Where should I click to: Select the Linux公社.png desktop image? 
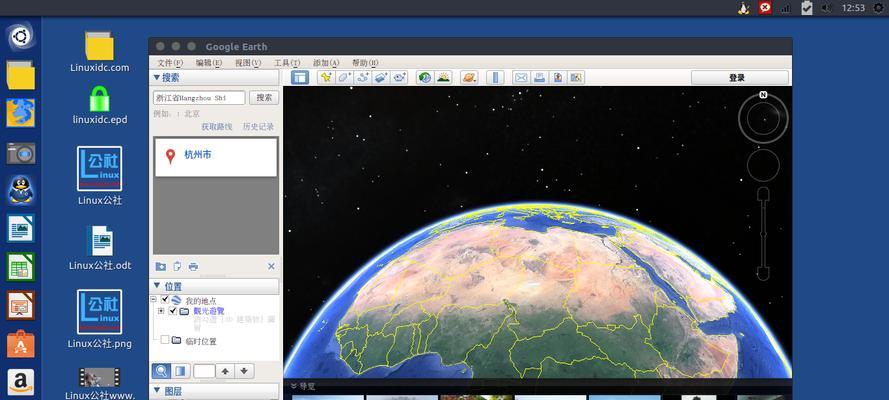[x=100, y=320]
